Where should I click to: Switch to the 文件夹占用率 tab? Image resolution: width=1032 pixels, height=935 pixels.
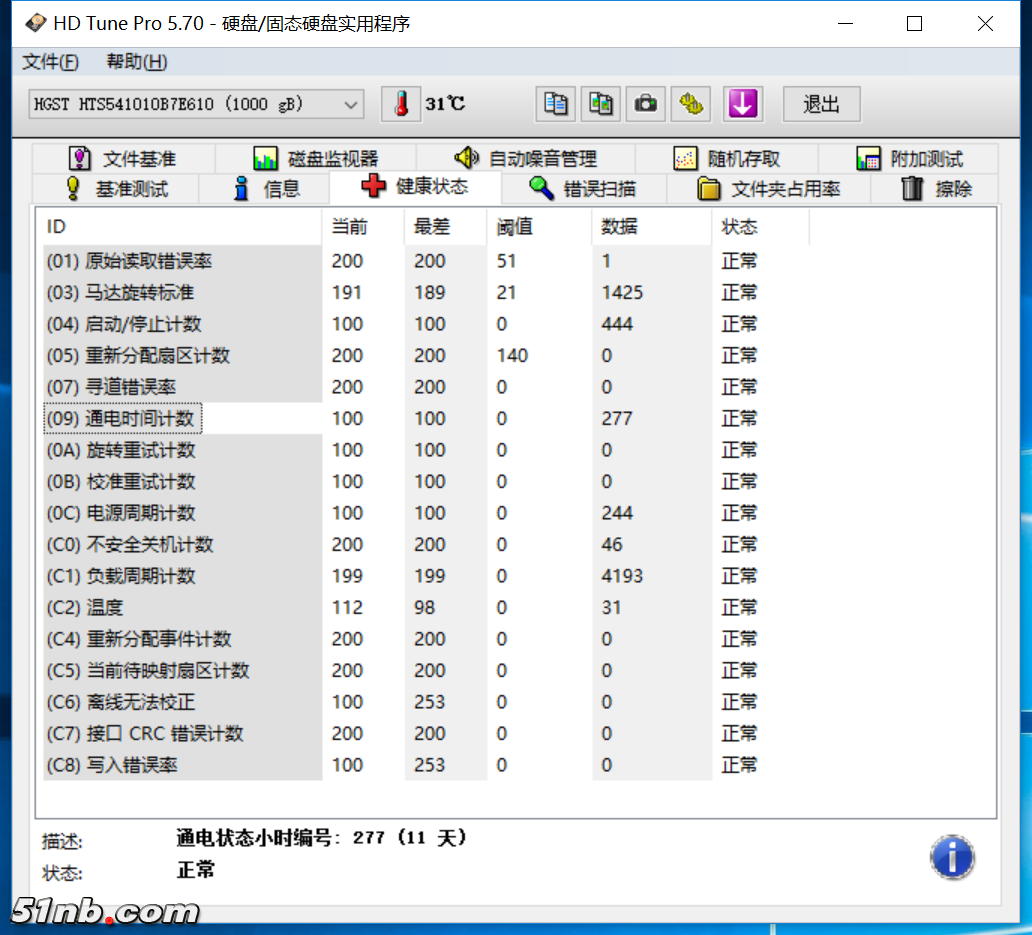click(772, 187)
